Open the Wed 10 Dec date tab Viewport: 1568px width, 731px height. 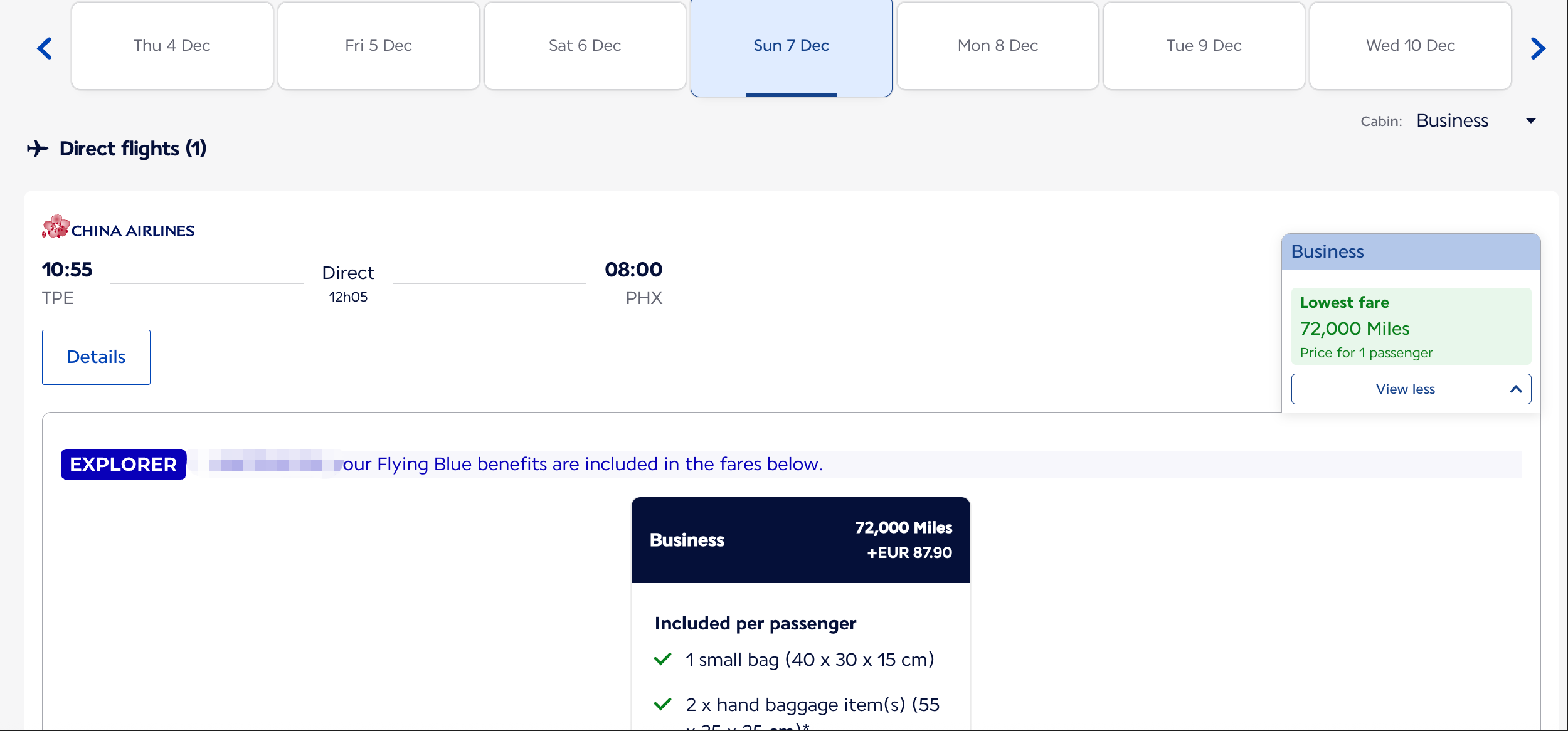(1410, 46)
